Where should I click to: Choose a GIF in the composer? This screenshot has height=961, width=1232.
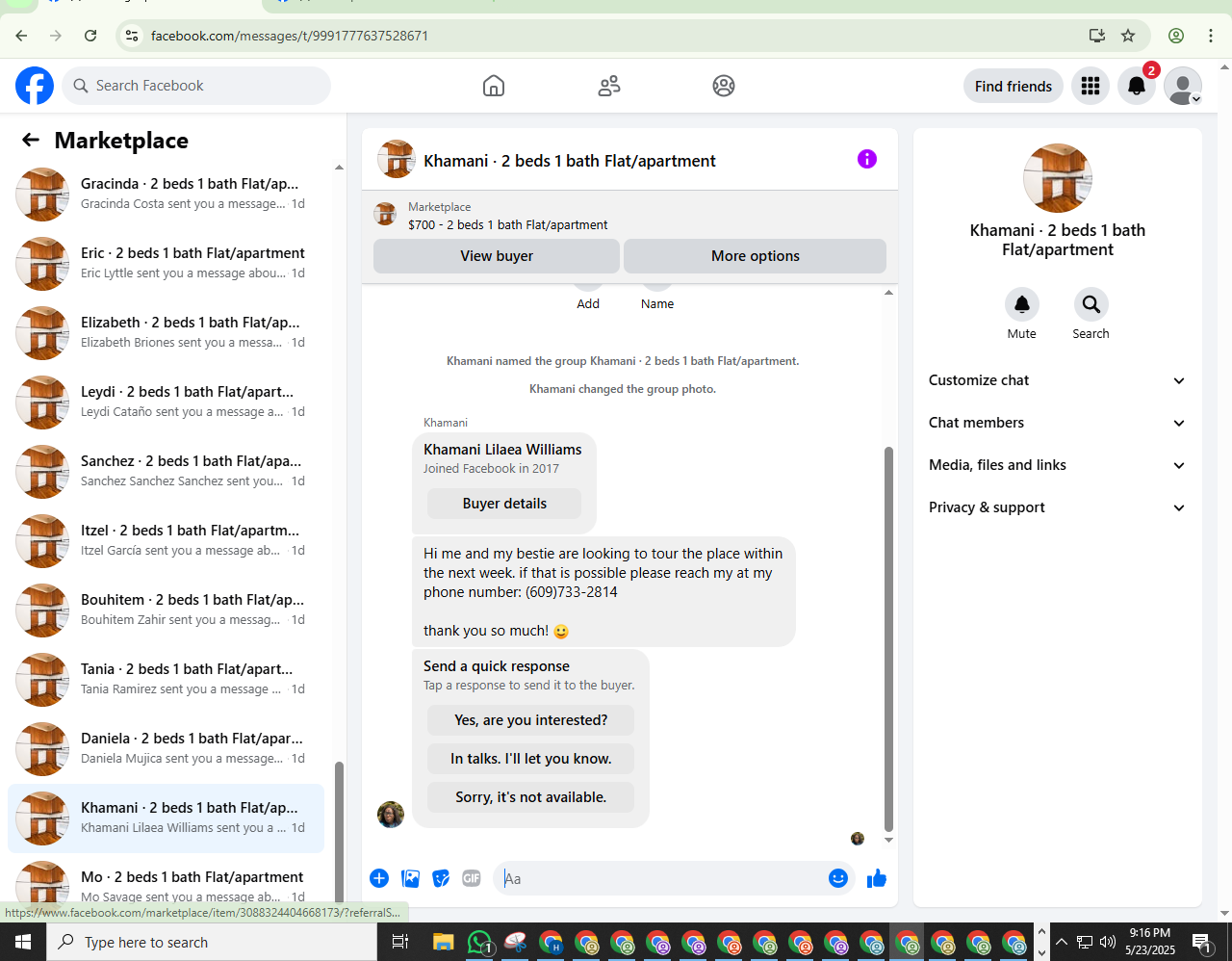pos(472,878)
